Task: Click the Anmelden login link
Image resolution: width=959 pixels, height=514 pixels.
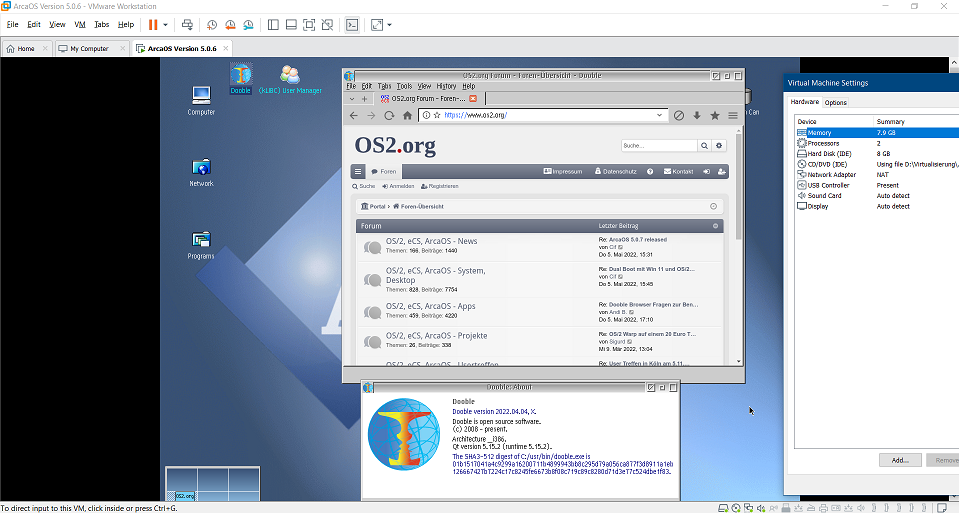Action: pyautogui.click(x=398, y=186)
